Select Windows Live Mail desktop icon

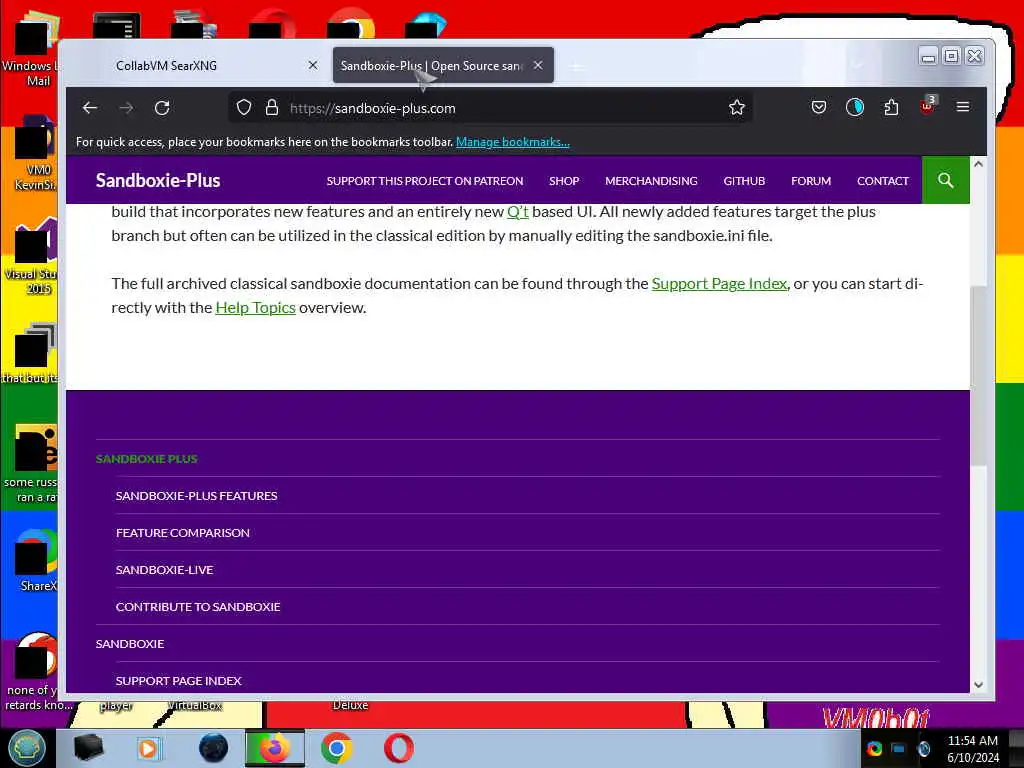[30, 48]
